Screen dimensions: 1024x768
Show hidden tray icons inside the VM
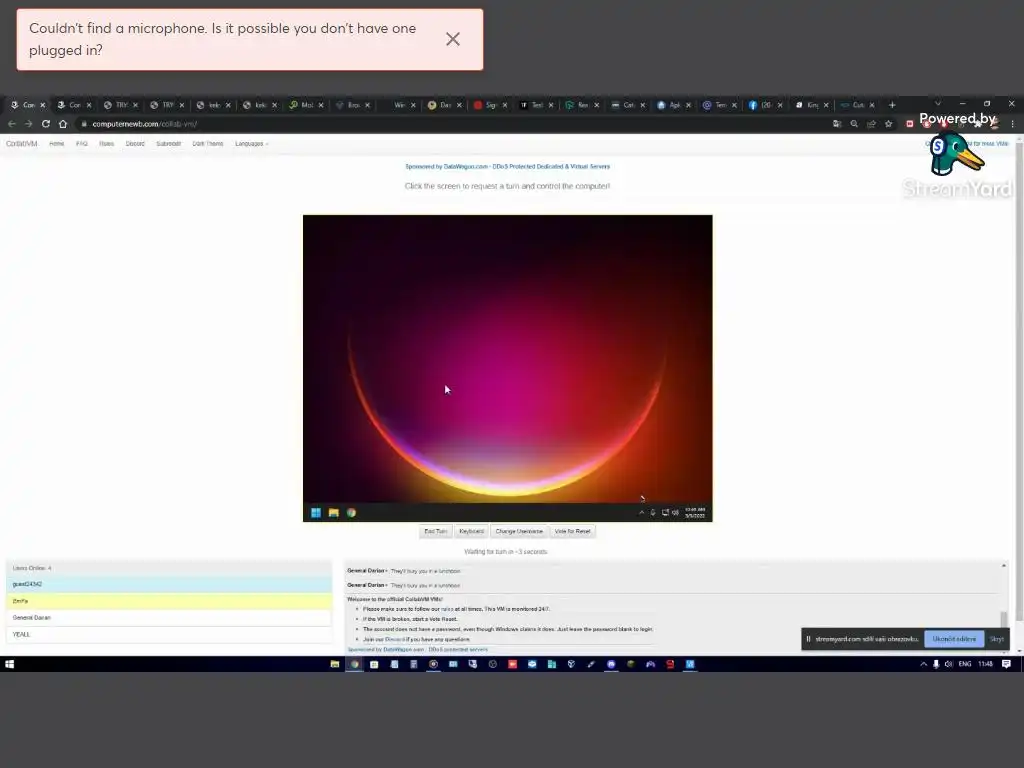(641, 513)
